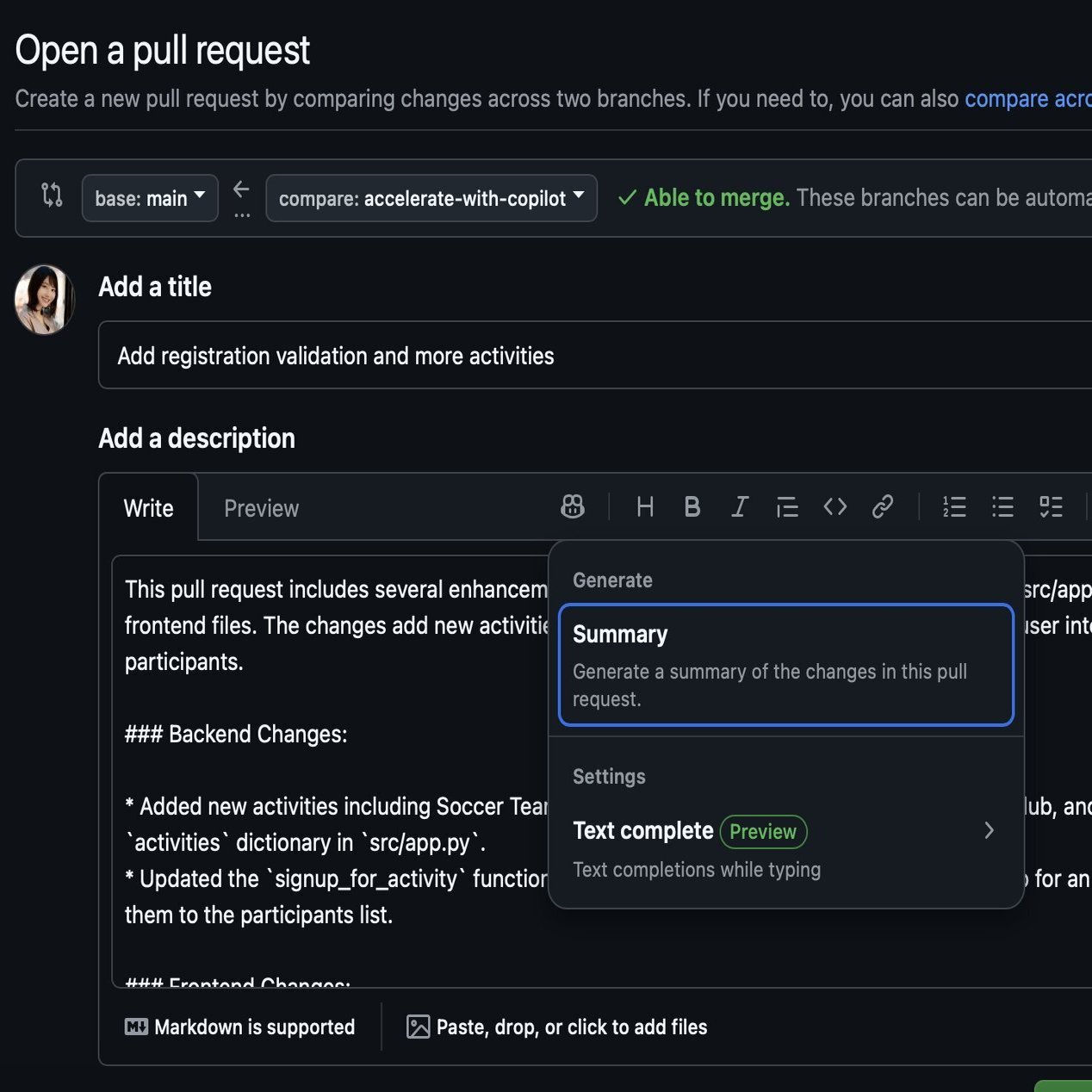The image size is (1092, 1092).
Task: Click the Copilot icon in the editor toolbar
Action: point(573,507)
